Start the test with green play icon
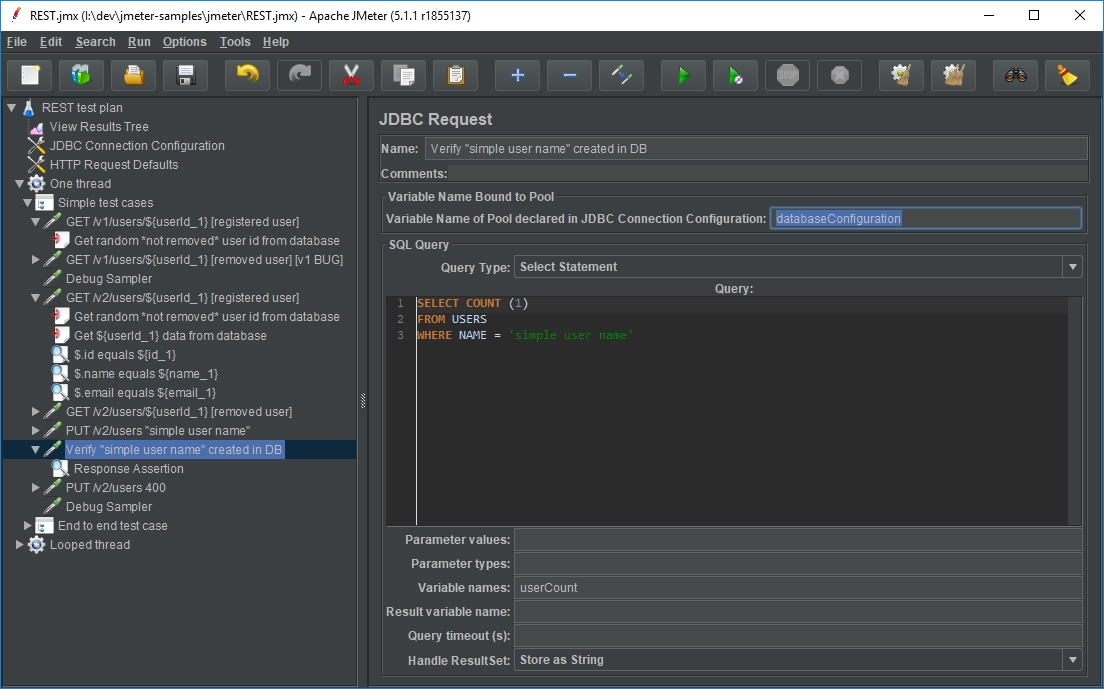Viewport: 1104px width, 689px height. pos(683,75)
